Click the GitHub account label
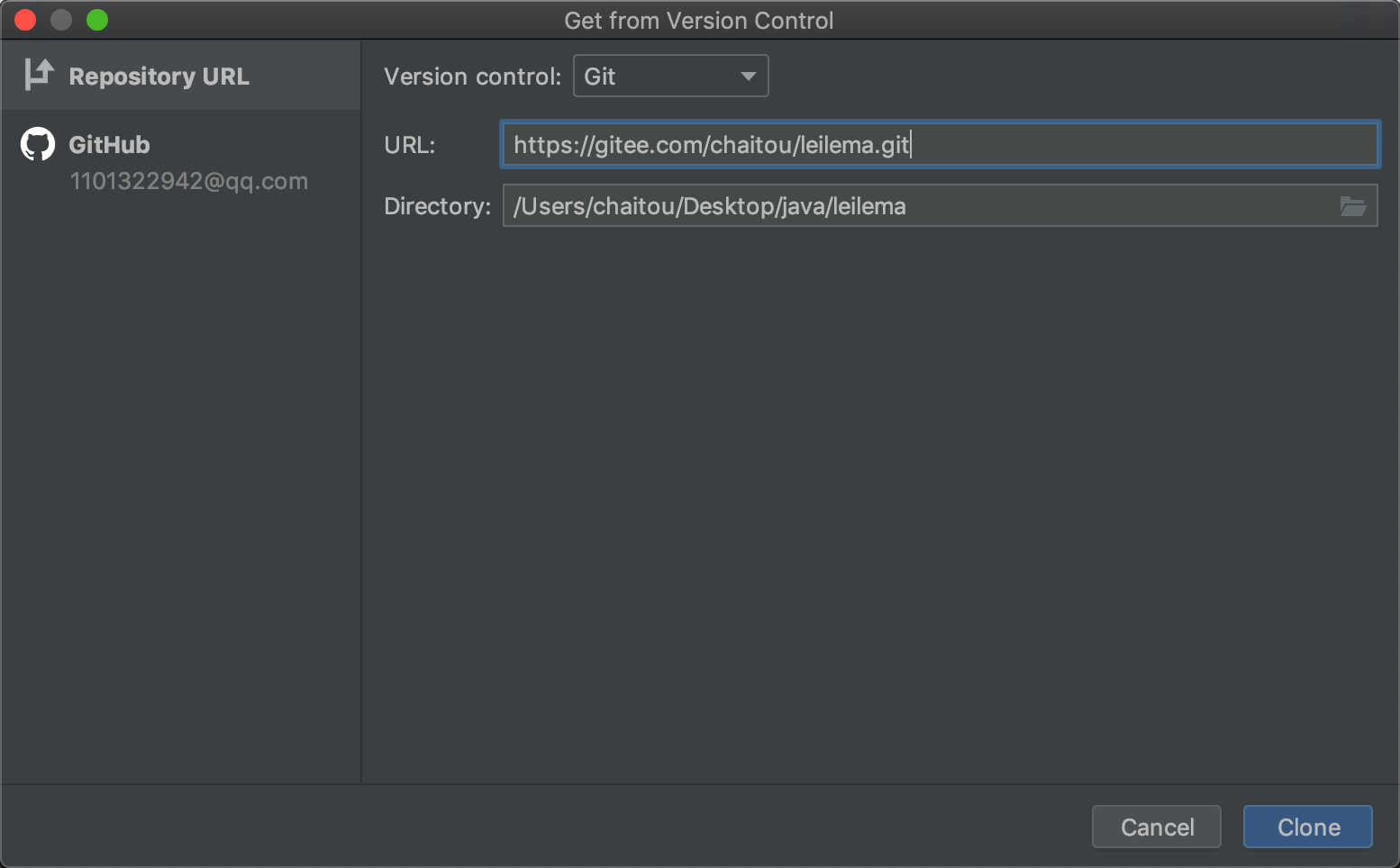The image size is (1400, 868). (x=110, y=144)
